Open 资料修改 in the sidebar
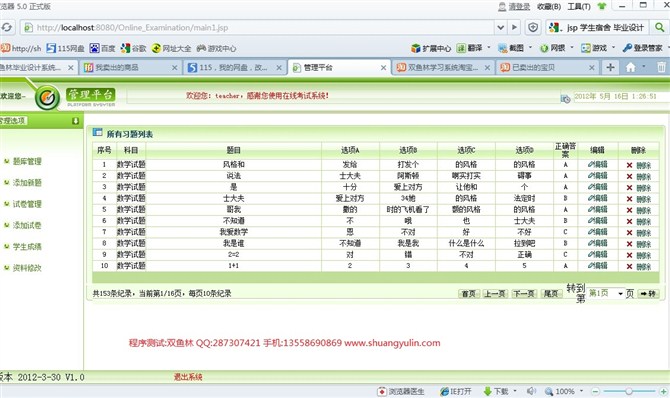Viewport: 670px width, 398px height. click(27, 268)
